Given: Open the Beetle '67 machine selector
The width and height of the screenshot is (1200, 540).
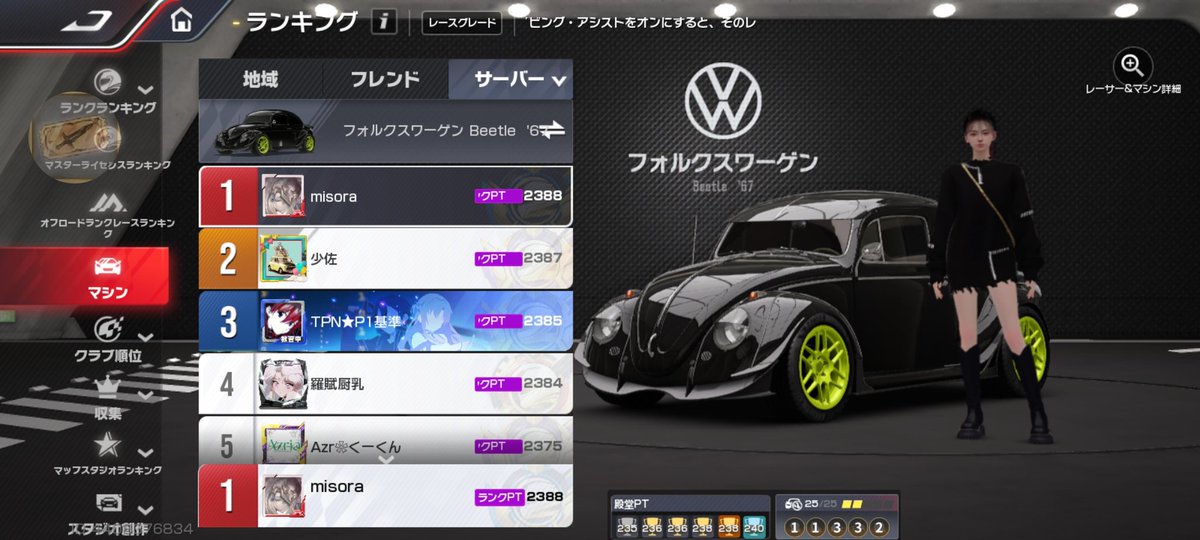Looking at the screenshot, I should click(x=386, y=131).
